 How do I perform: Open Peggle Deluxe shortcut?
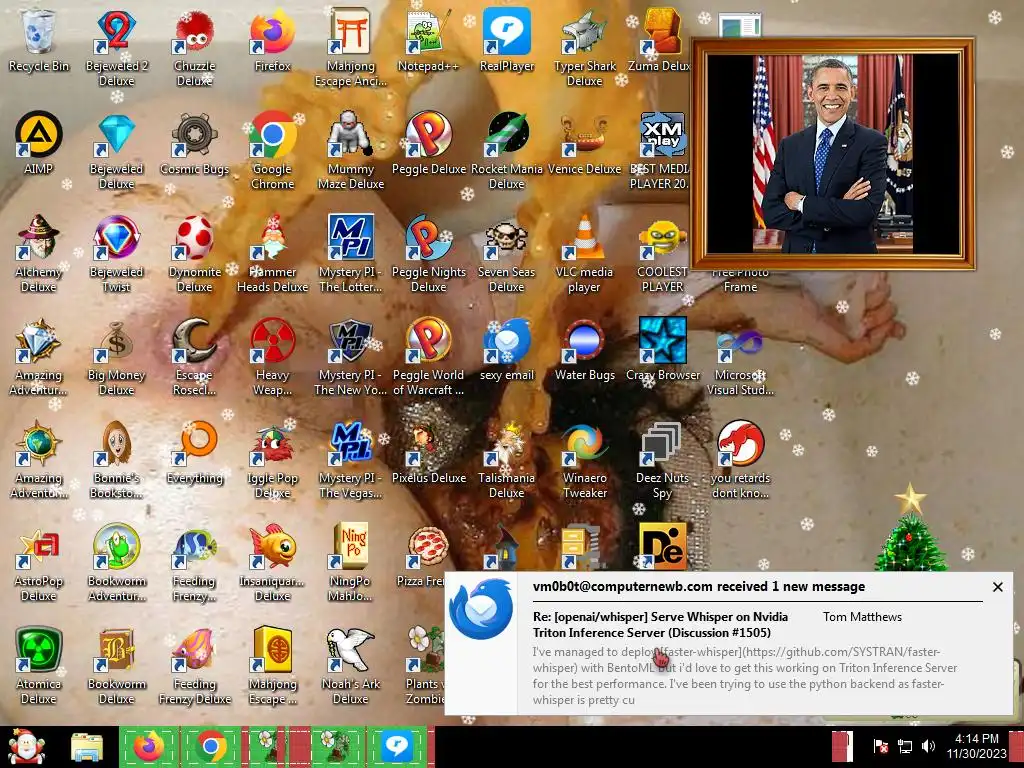(428, 144)
